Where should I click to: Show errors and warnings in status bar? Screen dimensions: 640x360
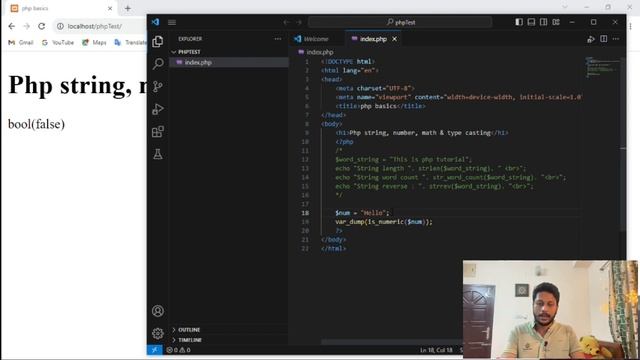point(178,350)
